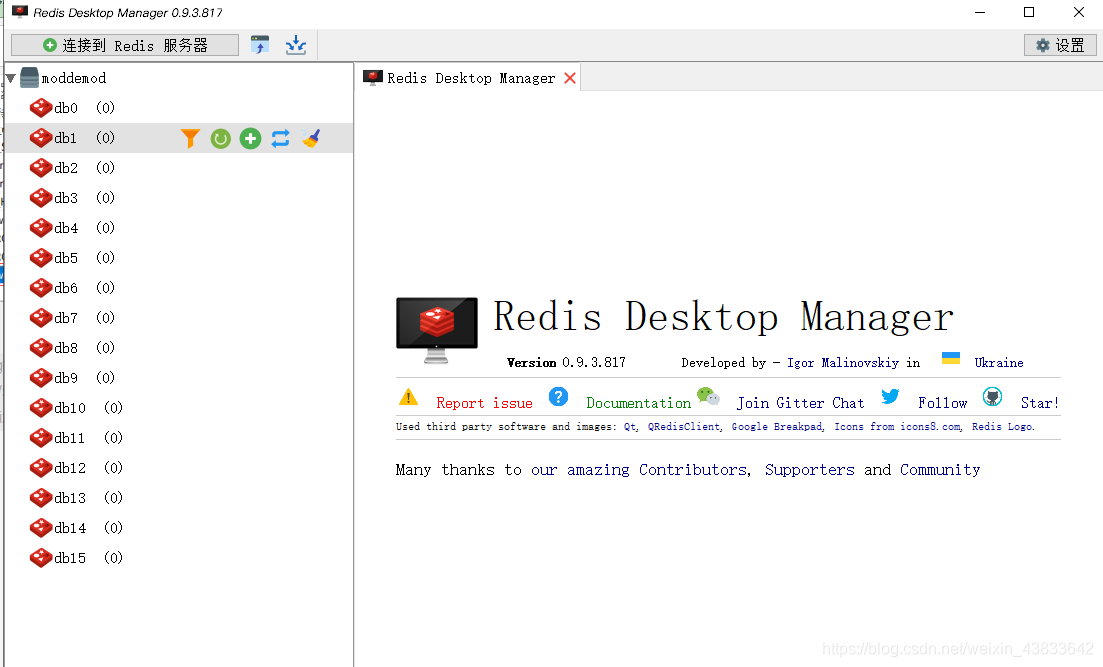The image size is (1103, 667).
Task: Open the Community link
Action: [940, 470]
